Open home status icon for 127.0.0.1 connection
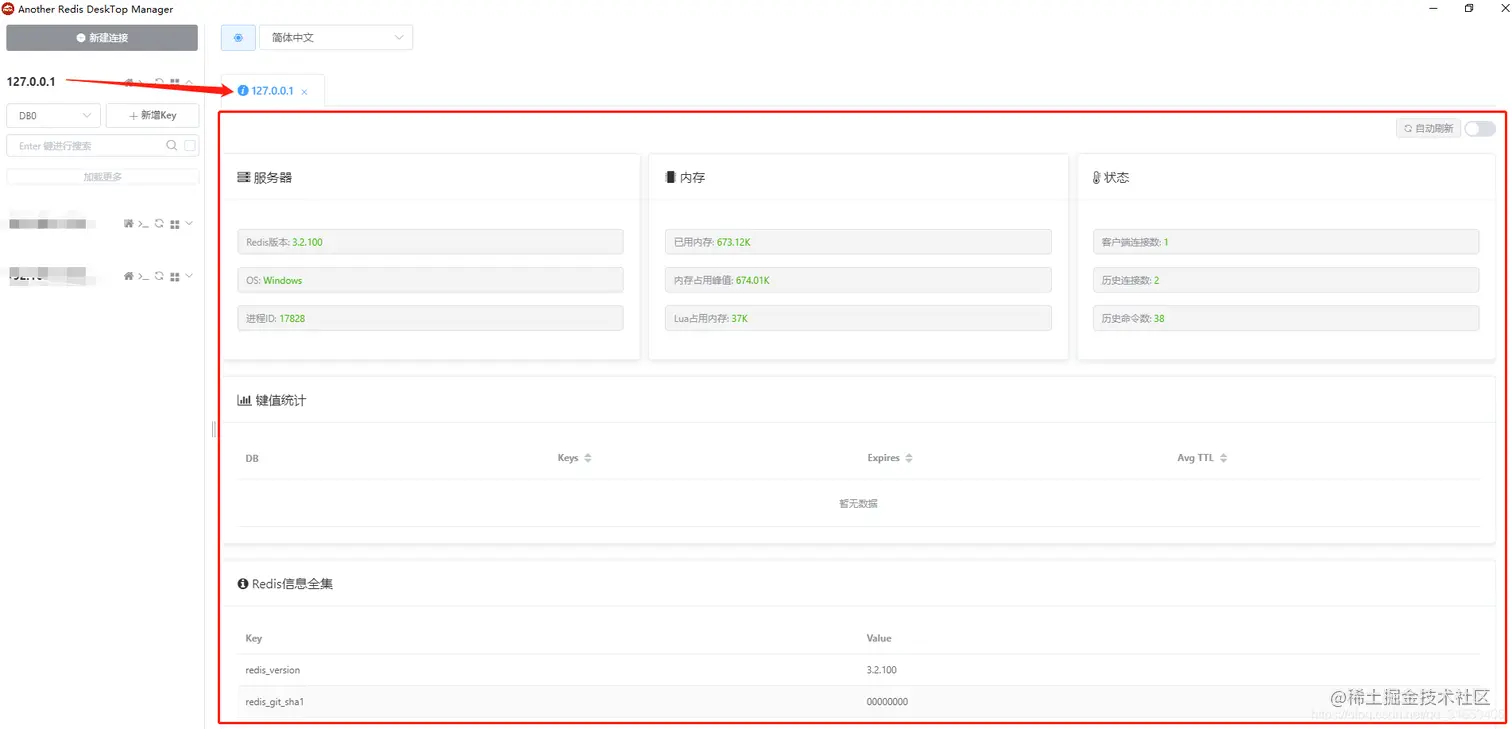 pyautogui.click(x=128, y=83)
